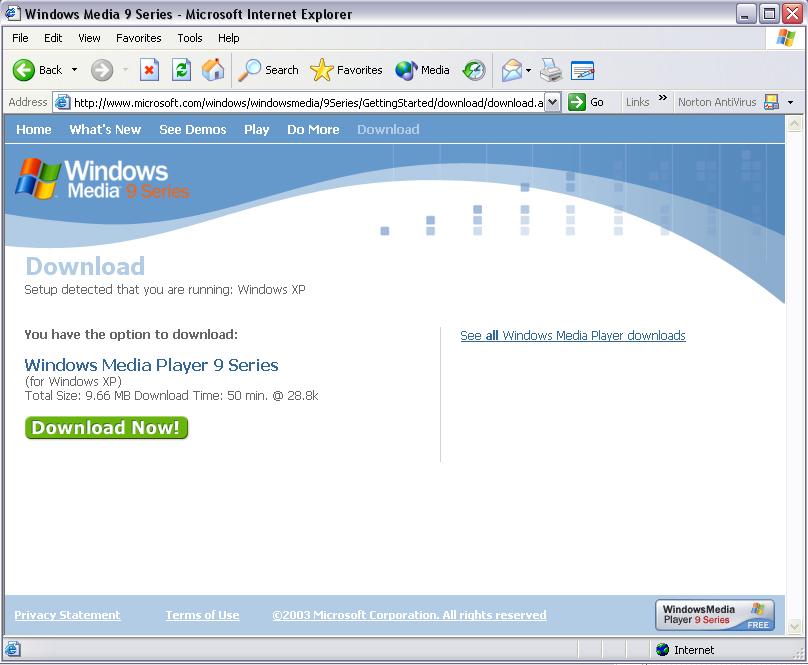Click the URL address field
This screenshot has height=665, width=808.
308,103
